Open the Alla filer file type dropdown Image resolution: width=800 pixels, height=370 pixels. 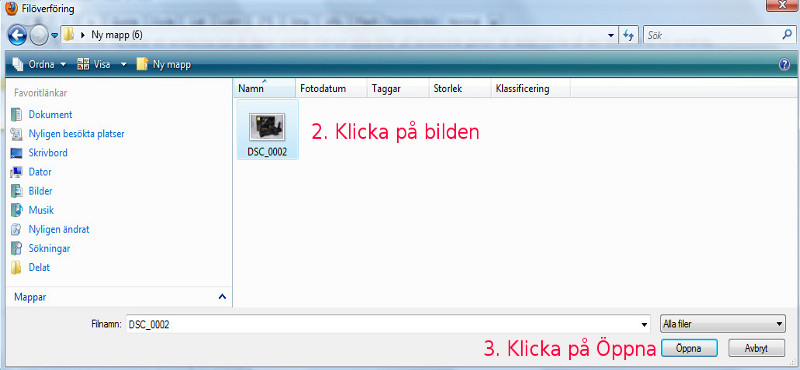722,324
